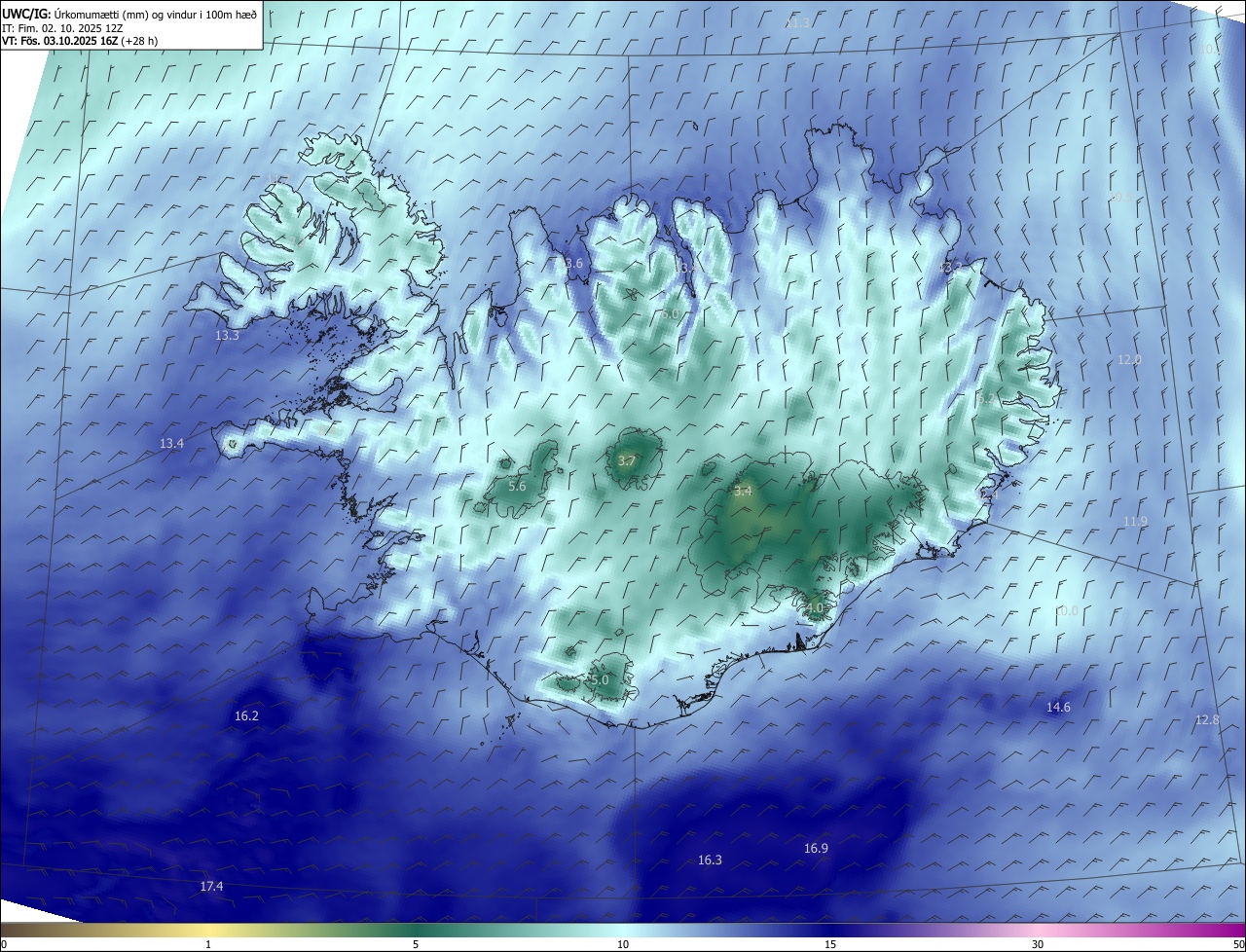Select the 12.0 value off the east coast
This screenshot has height=952, width=1246.
coord(1129,359)
